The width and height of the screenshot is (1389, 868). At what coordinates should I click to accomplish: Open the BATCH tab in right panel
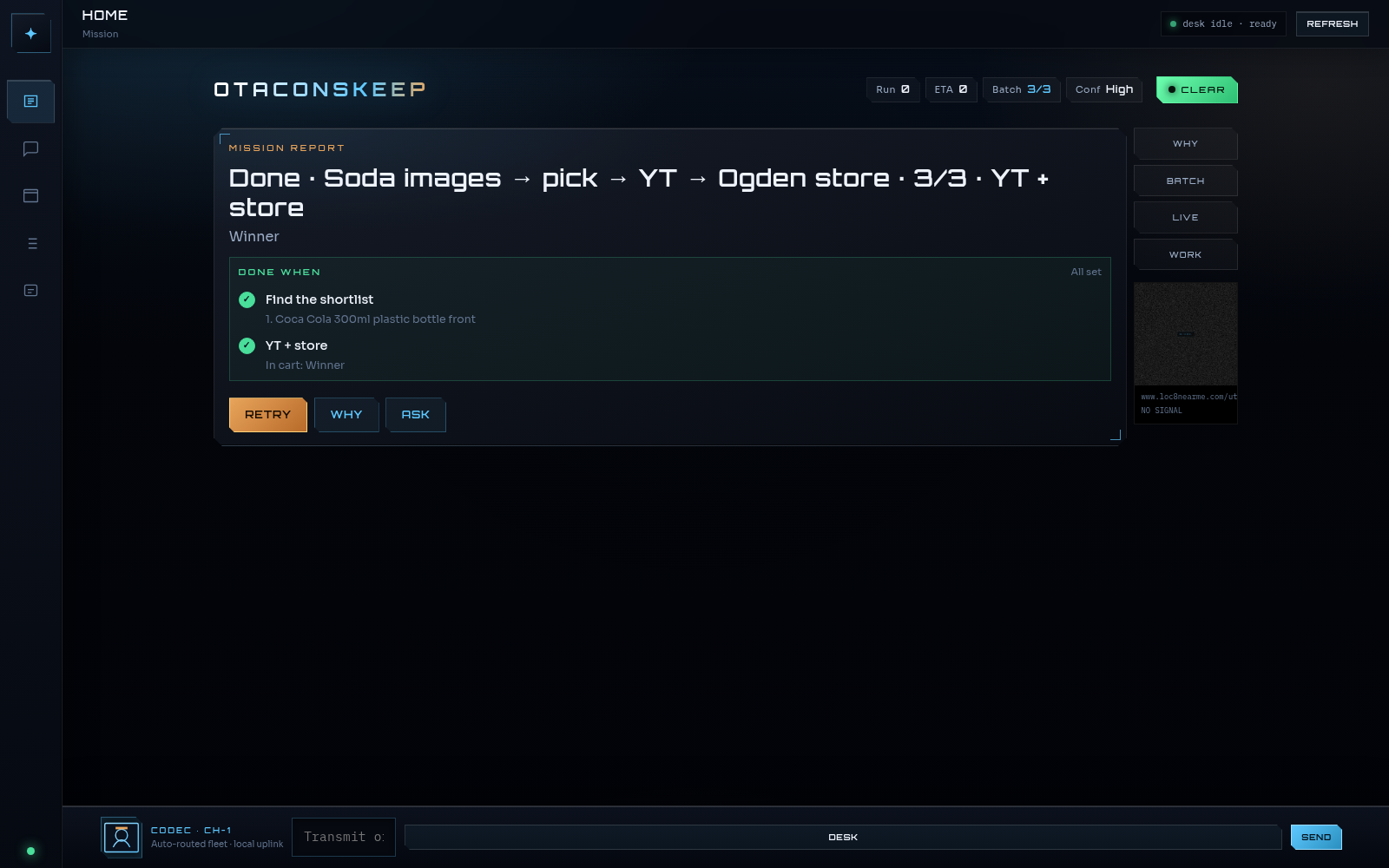coord(1185,181)
